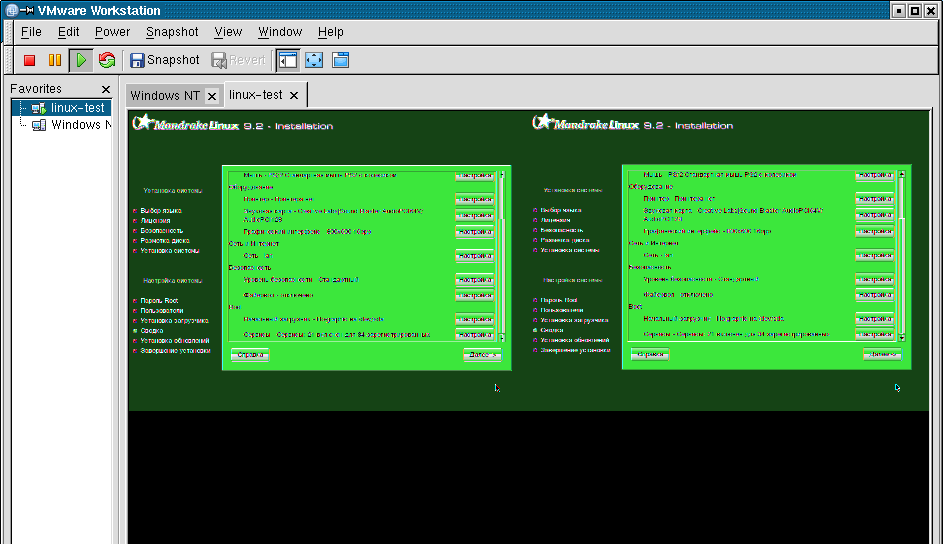This screenshot has height=544, width=943.
Task: Reset the virtual machine with the red-green arrows icon
Action: click(107, 60)
